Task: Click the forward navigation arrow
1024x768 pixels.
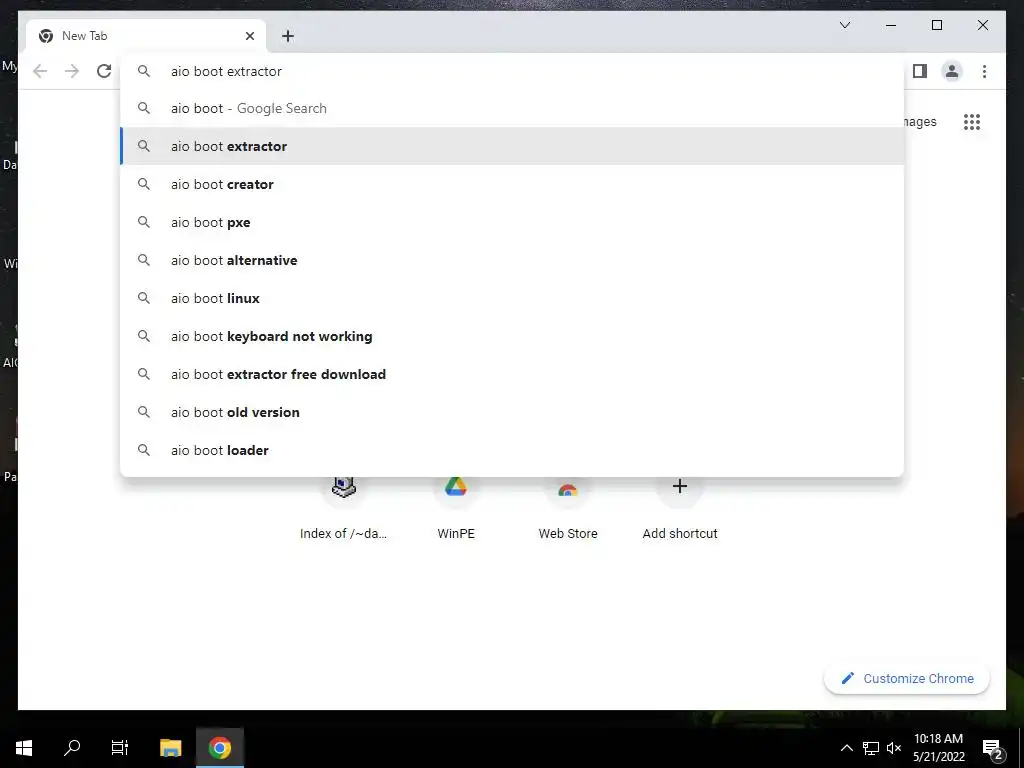Action: point(72,71)
